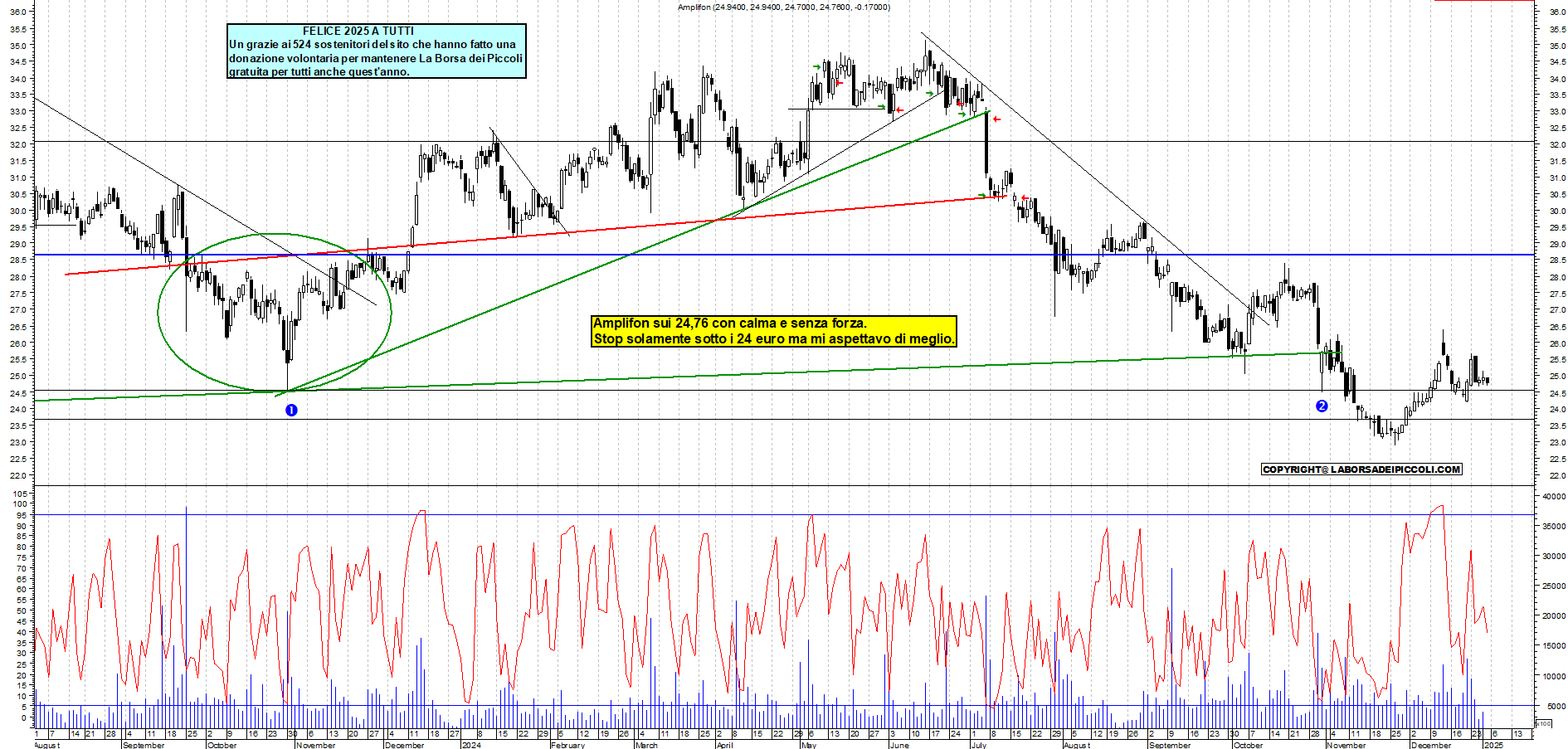Select the 'Amplifon sui 24,76 con calma' note
This screenshot has width=1568, height=749.
tap(730, 323)
